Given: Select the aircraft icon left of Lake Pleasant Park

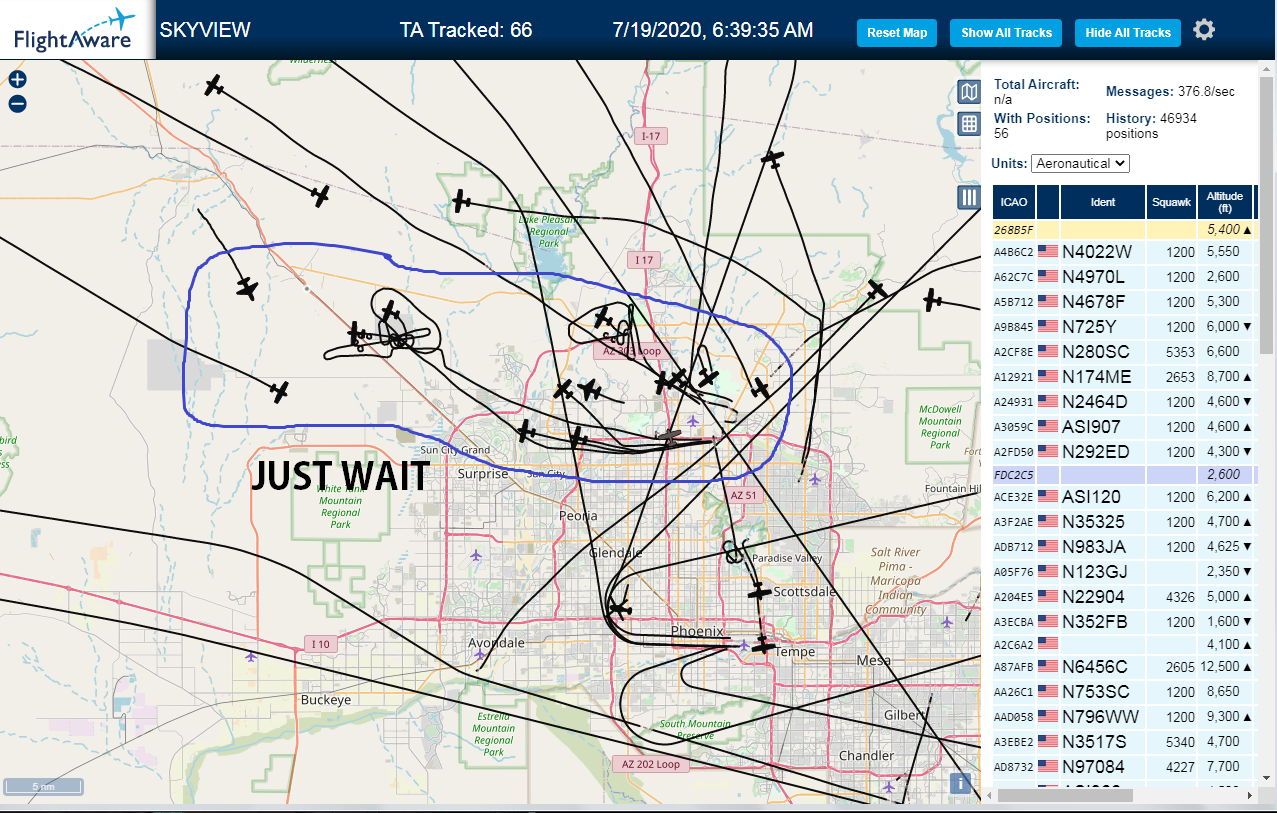Looking at the screenshot, I should tap(461, 201).
